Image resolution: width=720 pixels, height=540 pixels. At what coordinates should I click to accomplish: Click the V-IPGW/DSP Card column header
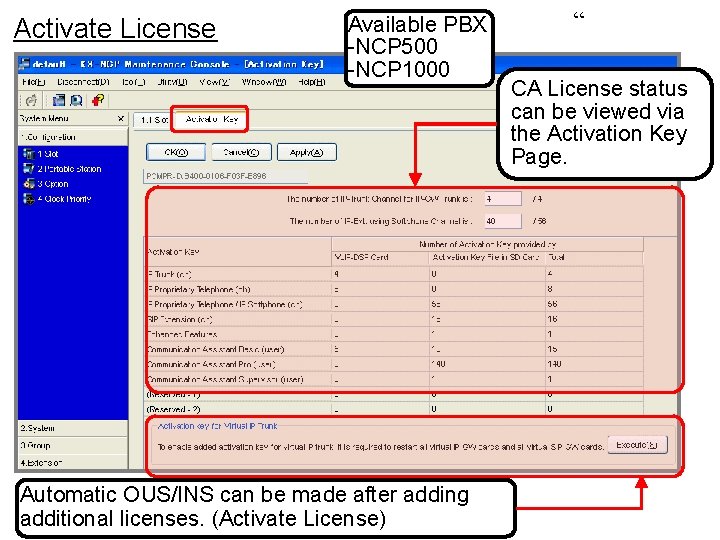[x=380, y=258]
